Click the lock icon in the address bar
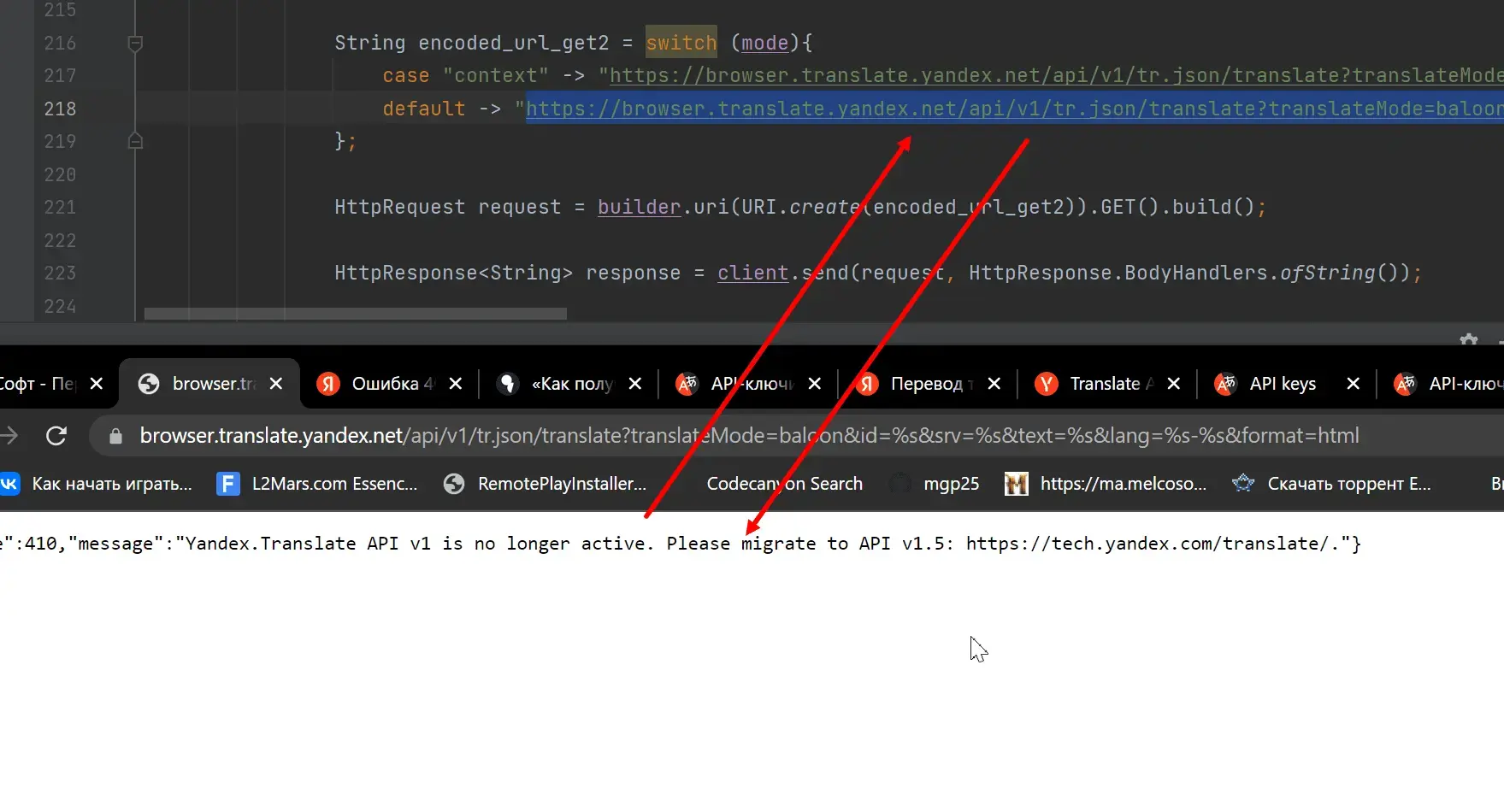The width and height of the screenshot is (1504, 812). 115,436
